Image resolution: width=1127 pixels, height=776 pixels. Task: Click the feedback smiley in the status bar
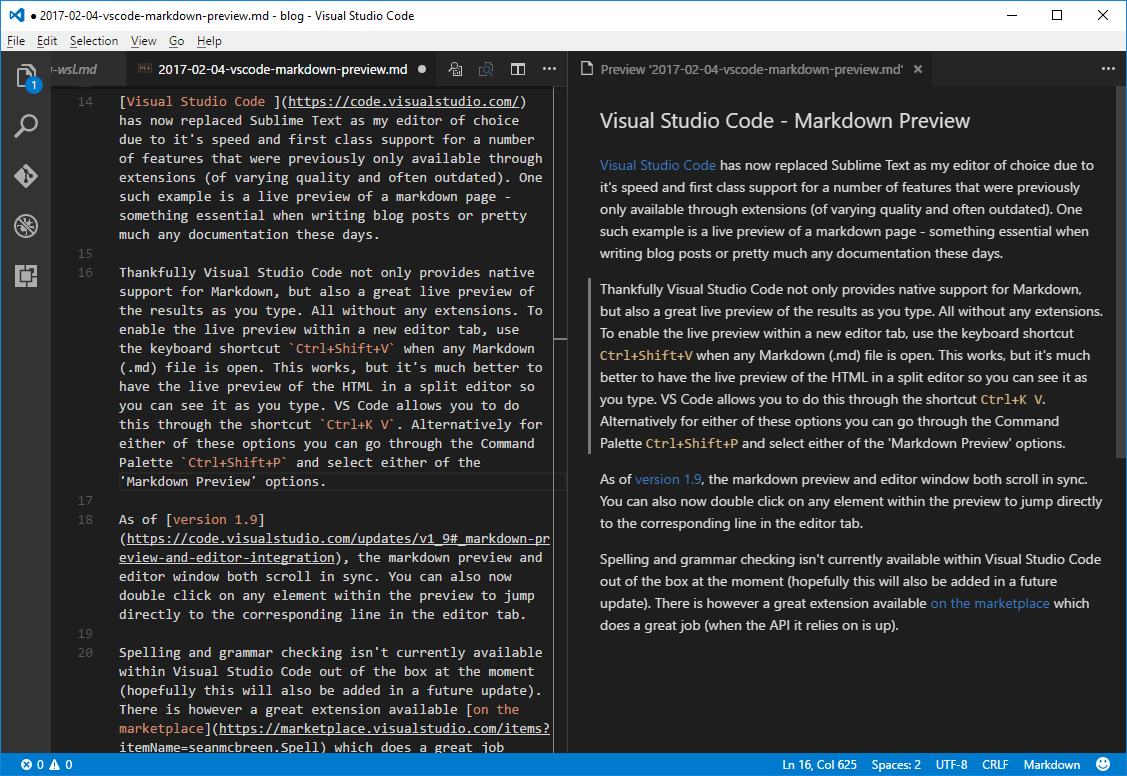pyautogui.click(x=1103, y=764)
